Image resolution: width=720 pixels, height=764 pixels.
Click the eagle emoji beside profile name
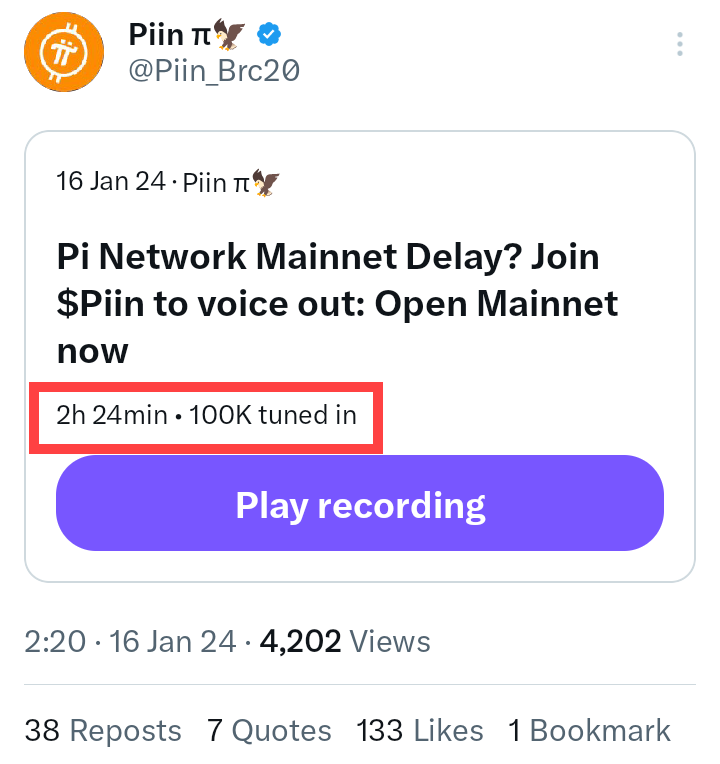click(x=230, y=35)
